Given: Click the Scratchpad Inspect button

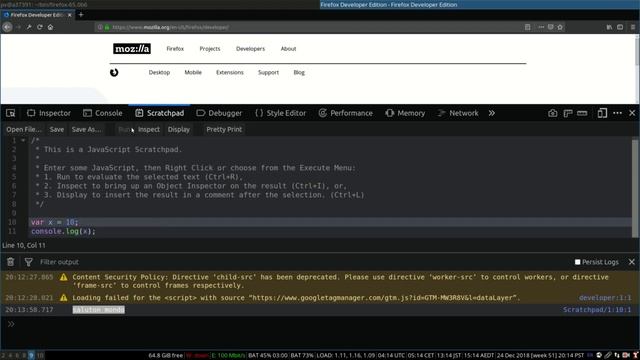Looking at the screenshot, I should click(149, 129).
